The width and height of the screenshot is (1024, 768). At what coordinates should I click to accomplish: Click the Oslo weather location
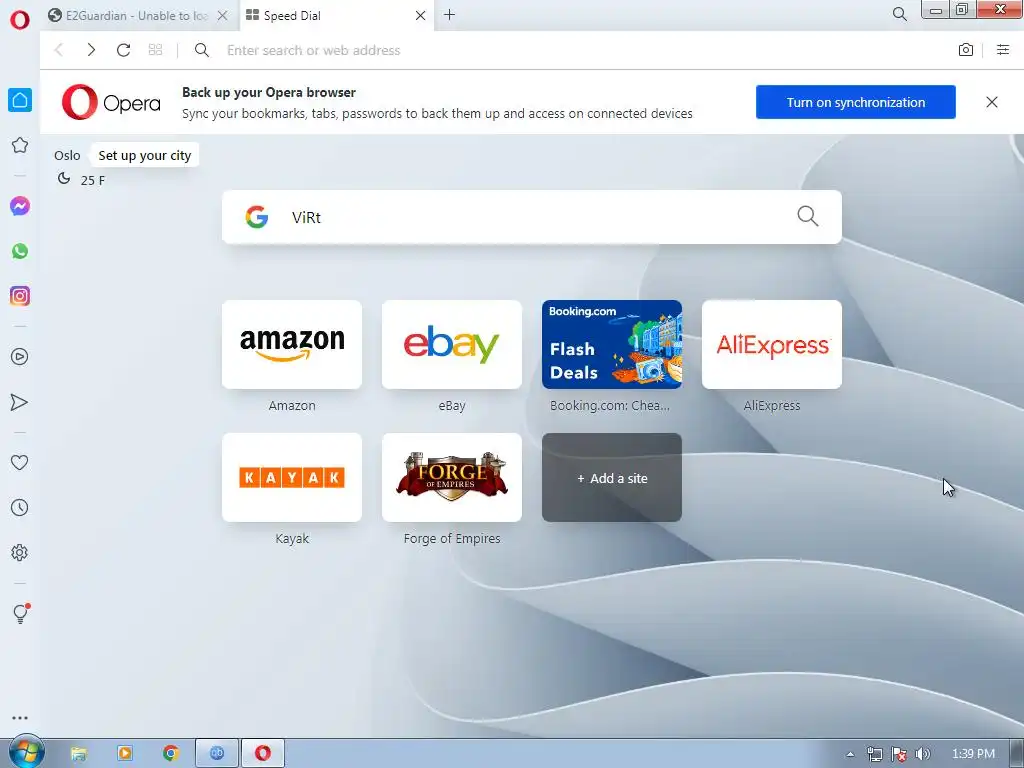67,155
